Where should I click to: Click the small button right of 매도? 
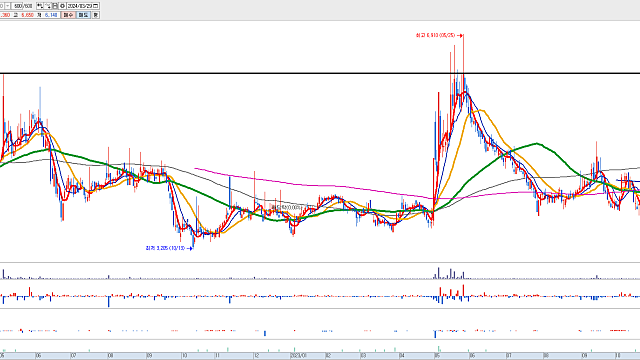coord(96,15)
